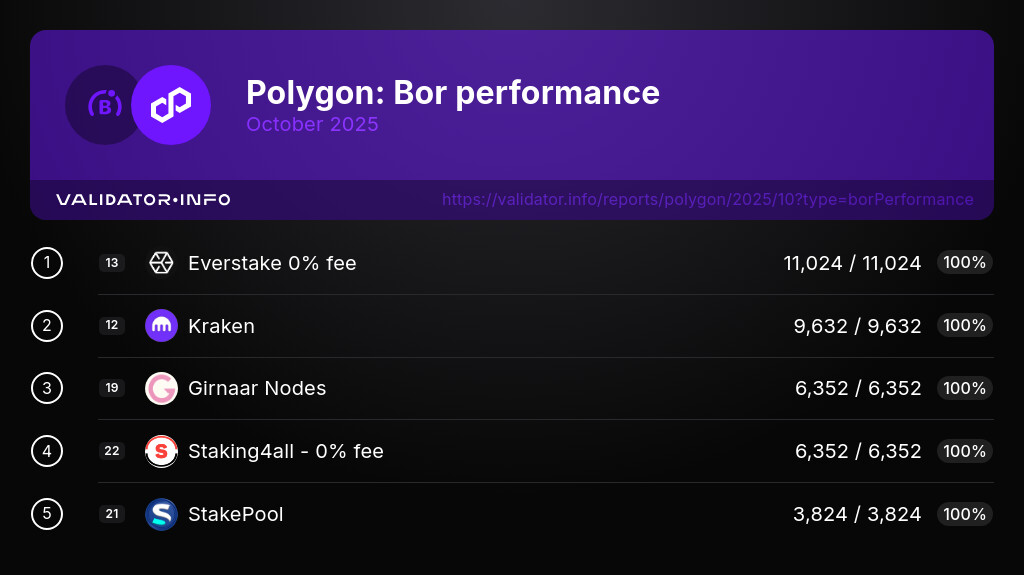Click the October 2025 date label
This screenshot has height=575, width=1024.
click(312, 125)
